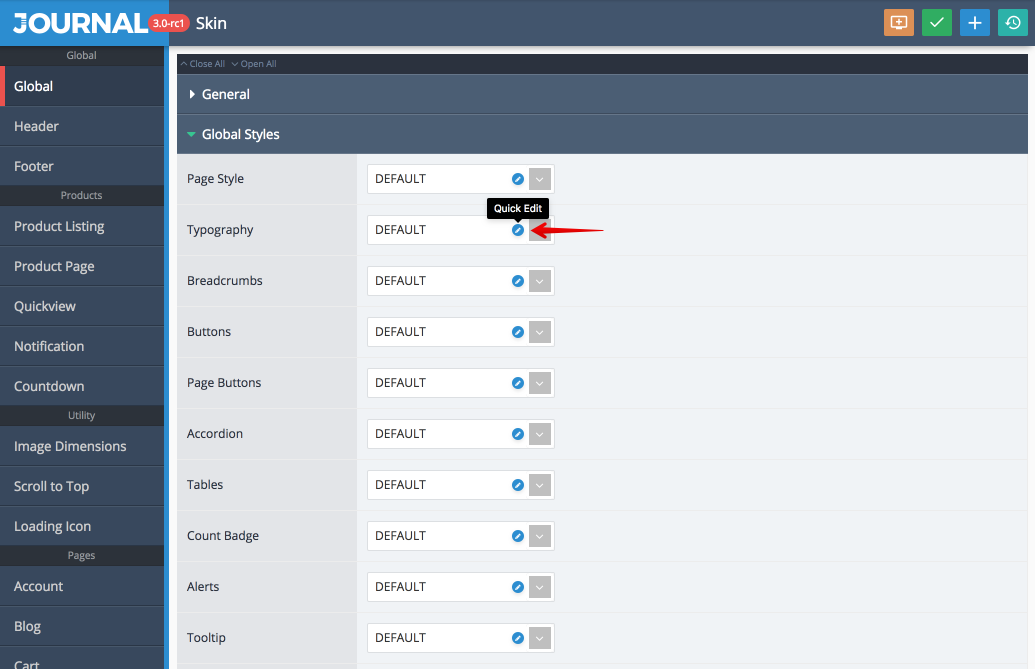The height and width of the screenshot is (669, 1035).
Task: Quick Edit the Page Style setting
Action: tap(518, 179)
